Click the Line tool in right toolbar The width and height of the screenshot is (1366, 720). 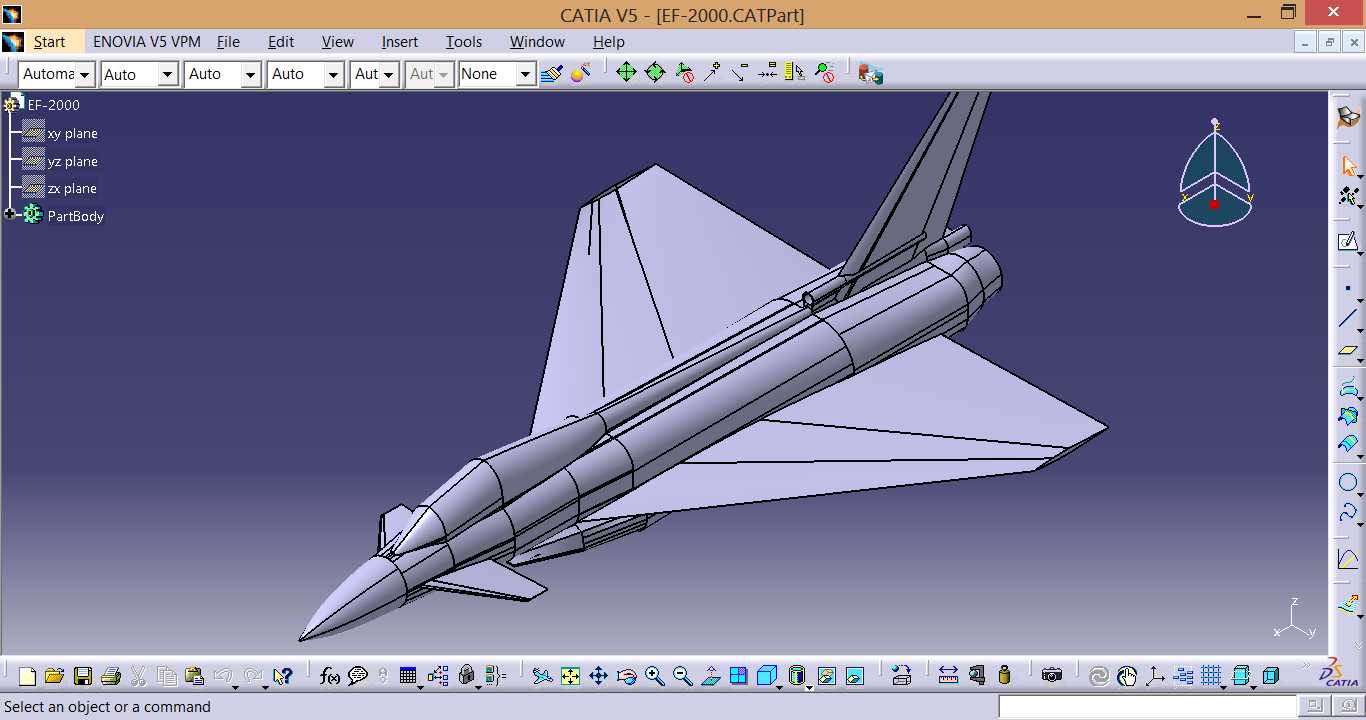(1348, 318)
